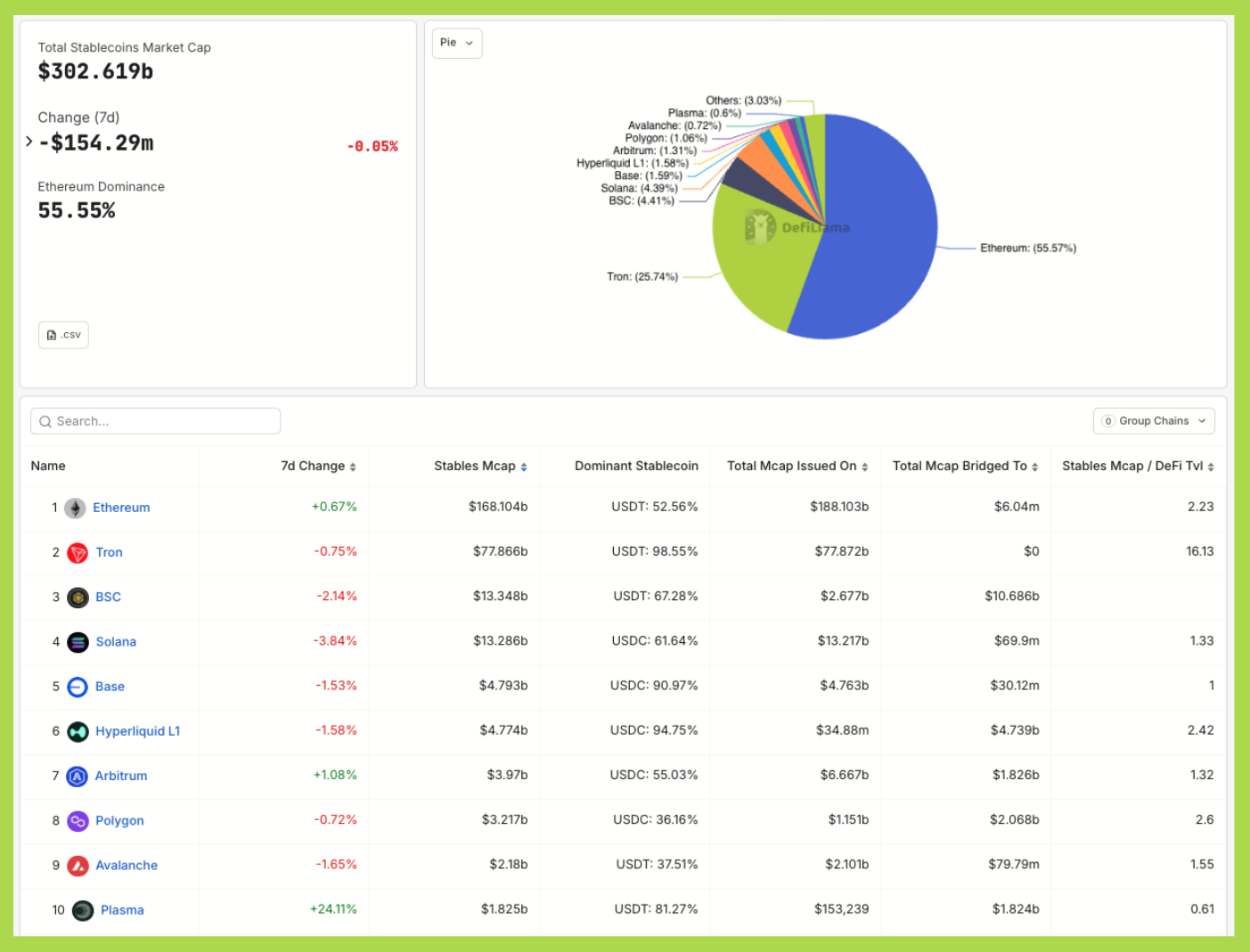This screenshot has height=952, width=1250.
Task: Open the Group Chains dropdown
Action: [x=1154, y=420]
